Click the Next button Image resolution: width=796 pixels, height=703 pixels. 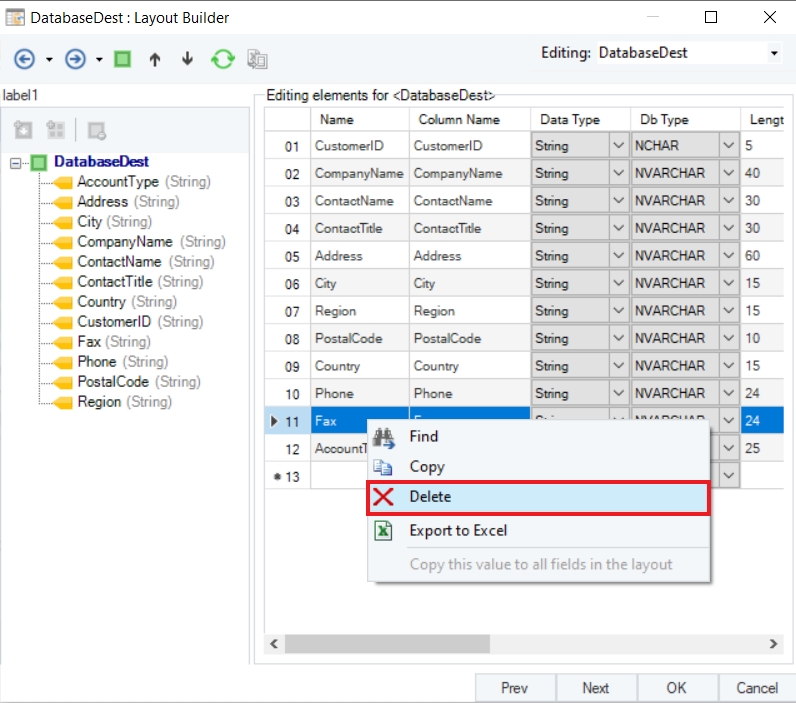(x=595, y=688)
